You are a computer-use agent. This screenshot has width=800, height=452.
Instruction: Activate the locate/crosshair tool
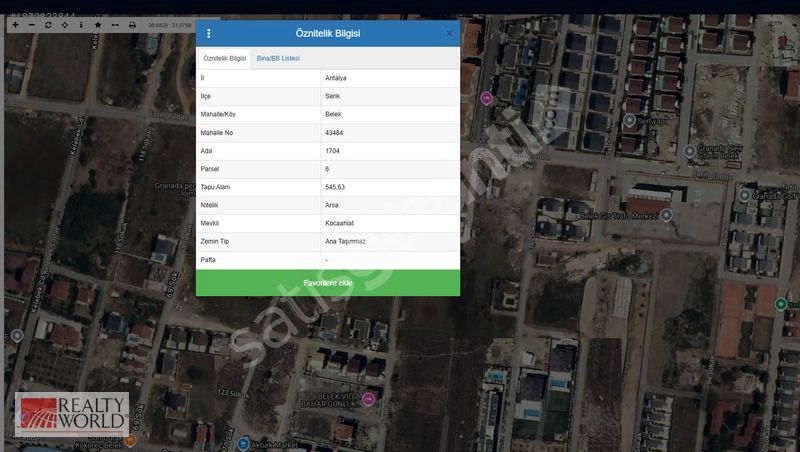point(65,25)
